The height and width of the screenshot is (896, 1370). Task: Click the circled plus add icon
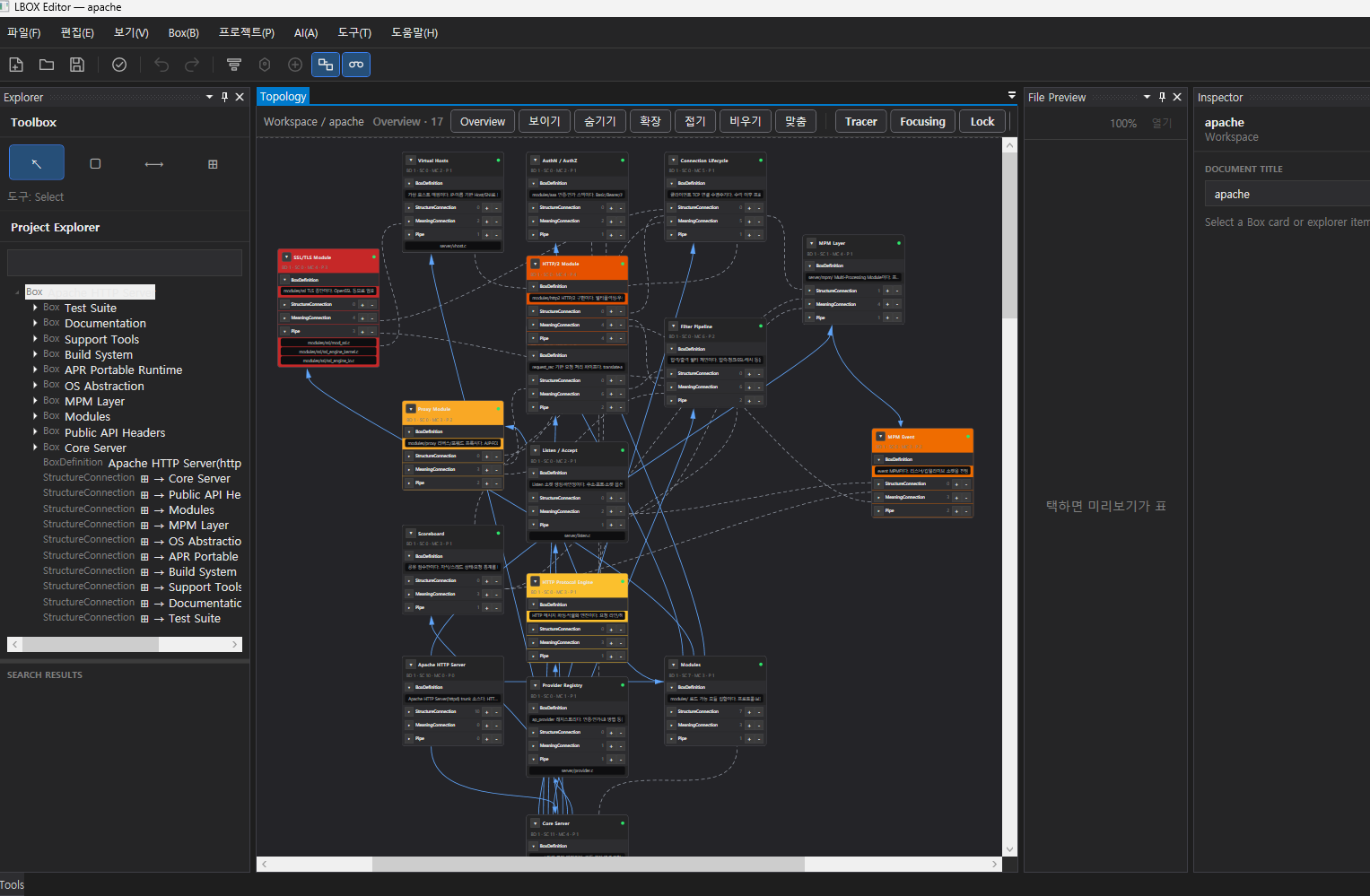[x=295, y=65]
